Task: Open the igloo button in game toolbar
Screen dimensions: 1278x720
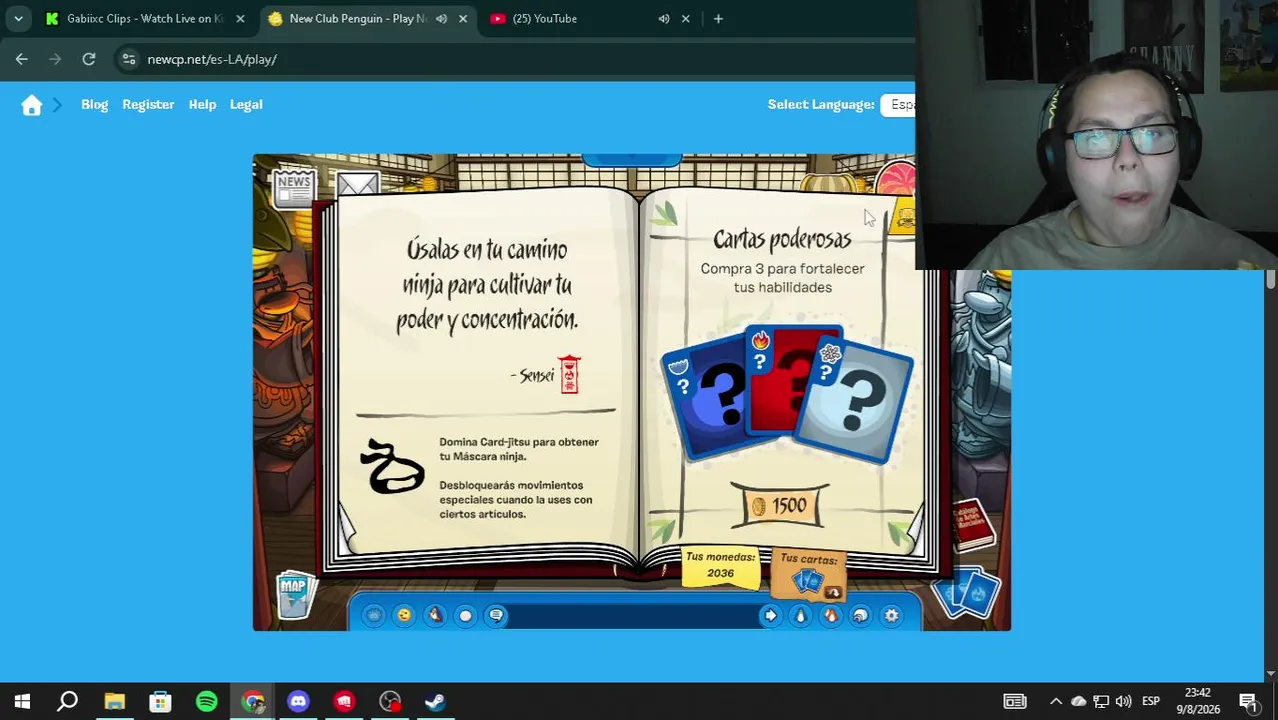Action: point(860,616)
